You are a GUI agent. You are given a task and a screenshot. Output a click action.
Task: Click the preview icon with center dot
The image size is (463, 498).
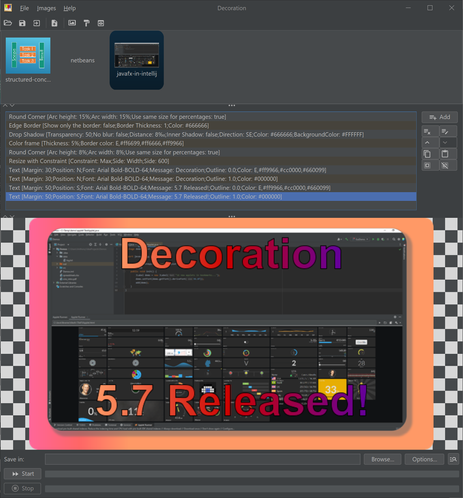pyautogui.click(x=430, y=165)
